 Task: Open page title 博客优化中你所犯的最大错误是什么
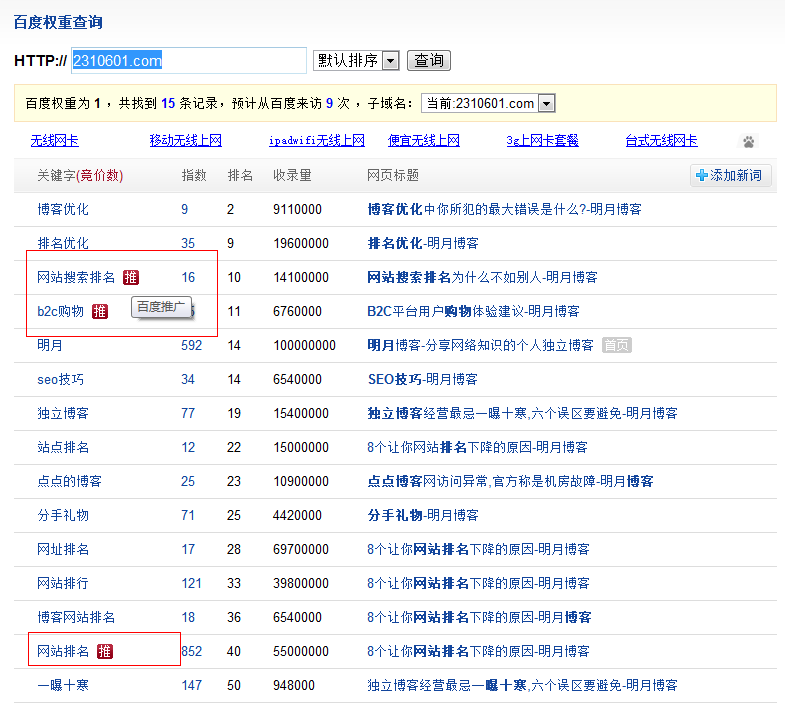[505, 209]
